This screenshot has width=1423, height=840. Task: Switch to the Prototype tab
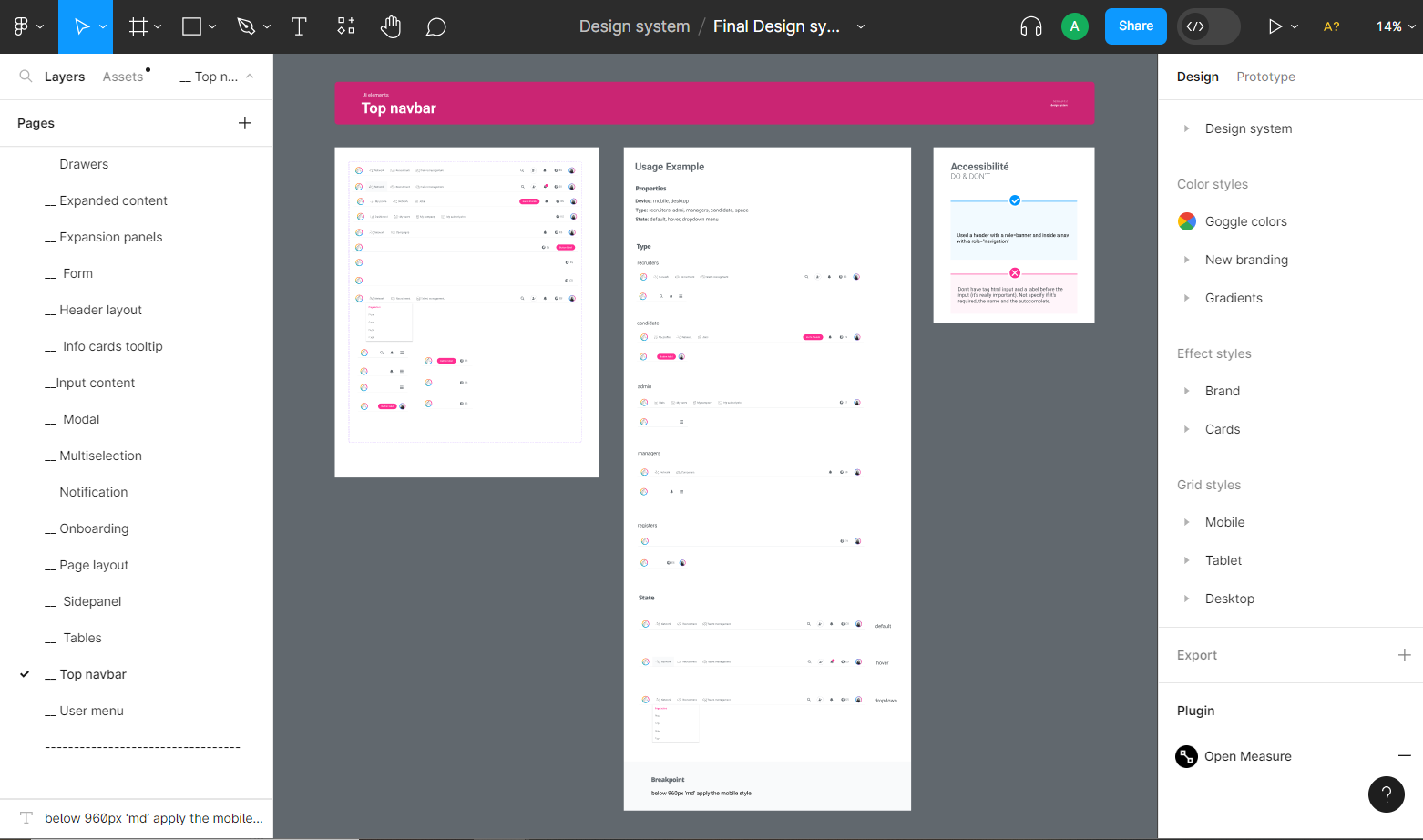coord(1265,77)
